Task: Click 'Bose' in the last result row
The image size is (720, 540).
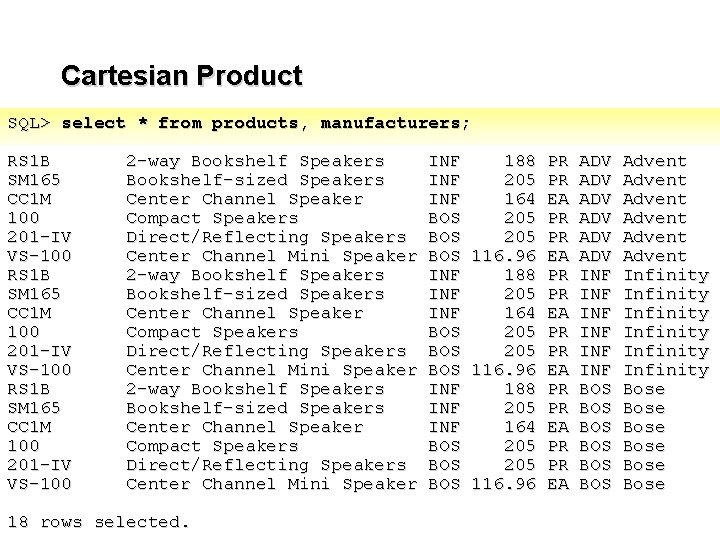Action: pyautogui.click(x=644, y=484)
